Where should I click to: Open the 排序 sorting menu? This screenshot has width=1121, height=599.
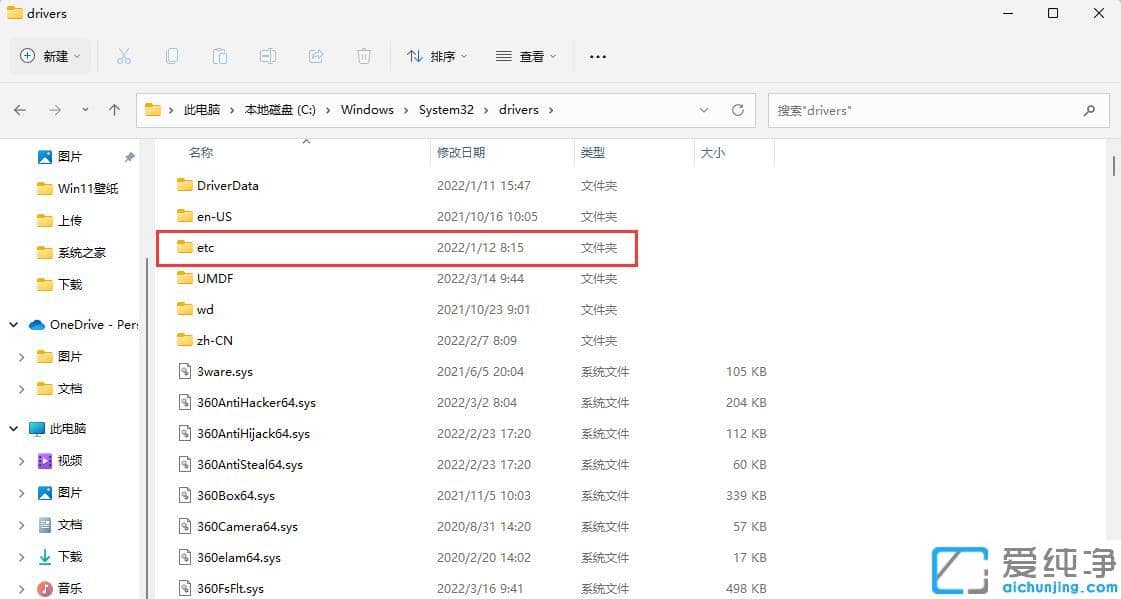436,56
